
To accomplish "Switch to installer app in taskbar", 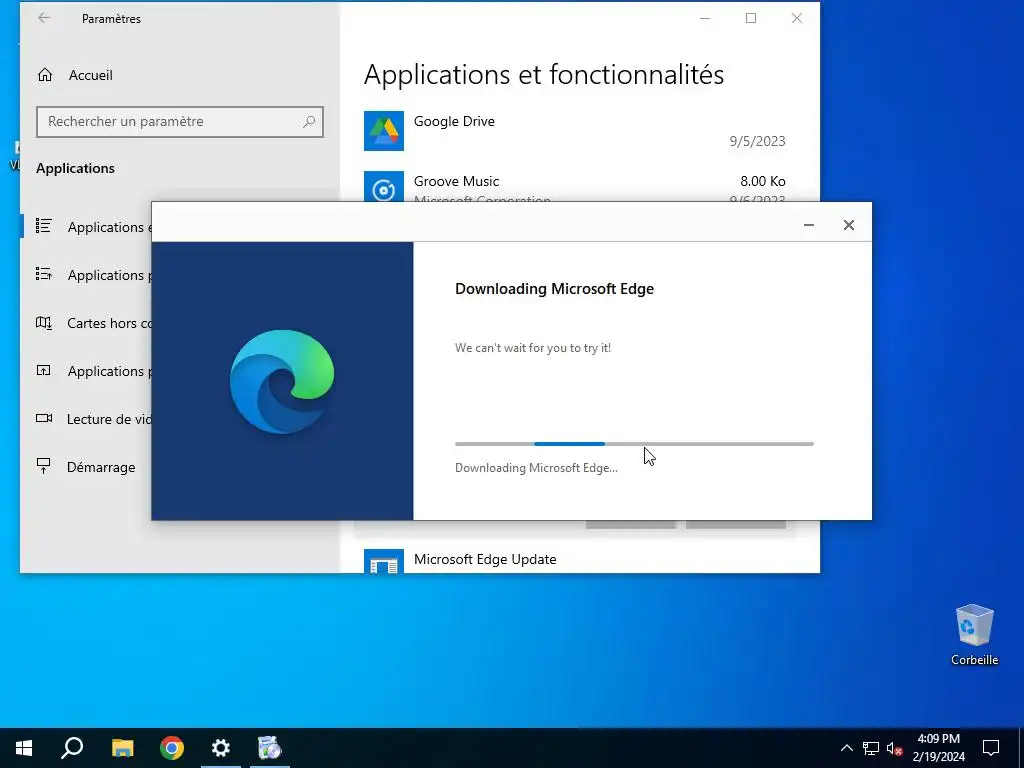I will (270, 748).
